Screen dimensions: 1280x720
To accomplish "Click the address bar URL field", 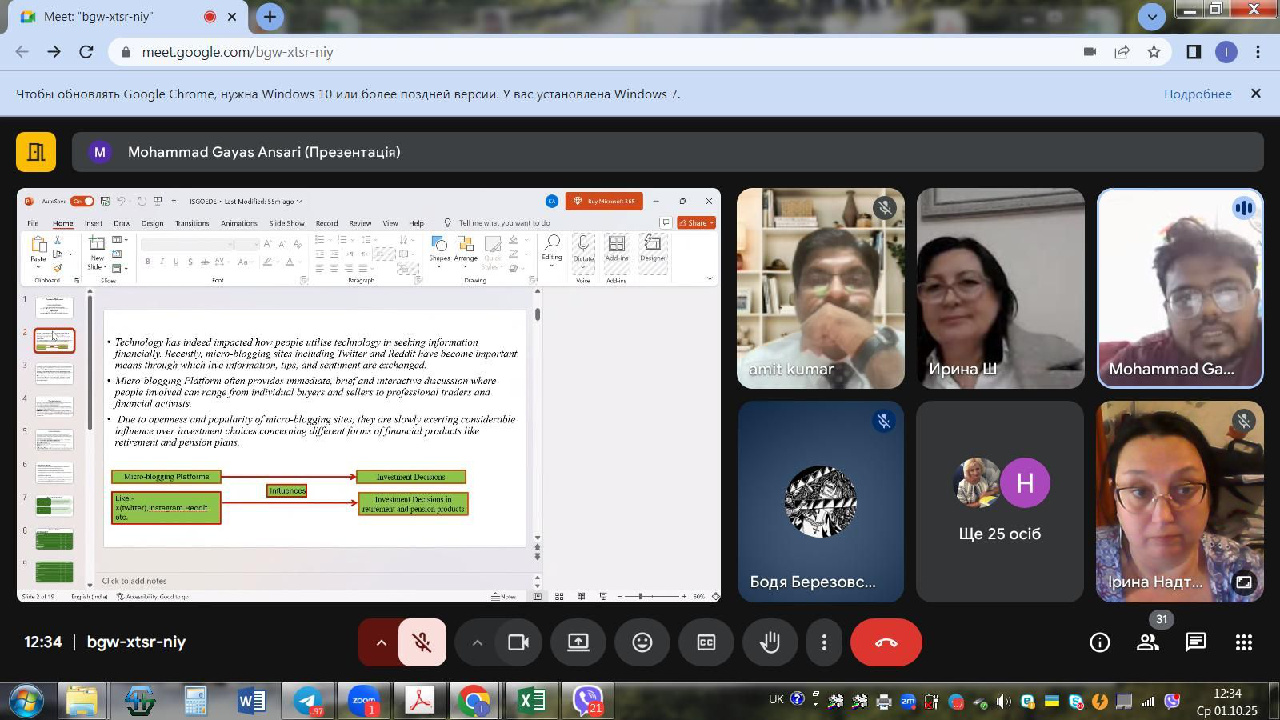I will pos(600,52).
